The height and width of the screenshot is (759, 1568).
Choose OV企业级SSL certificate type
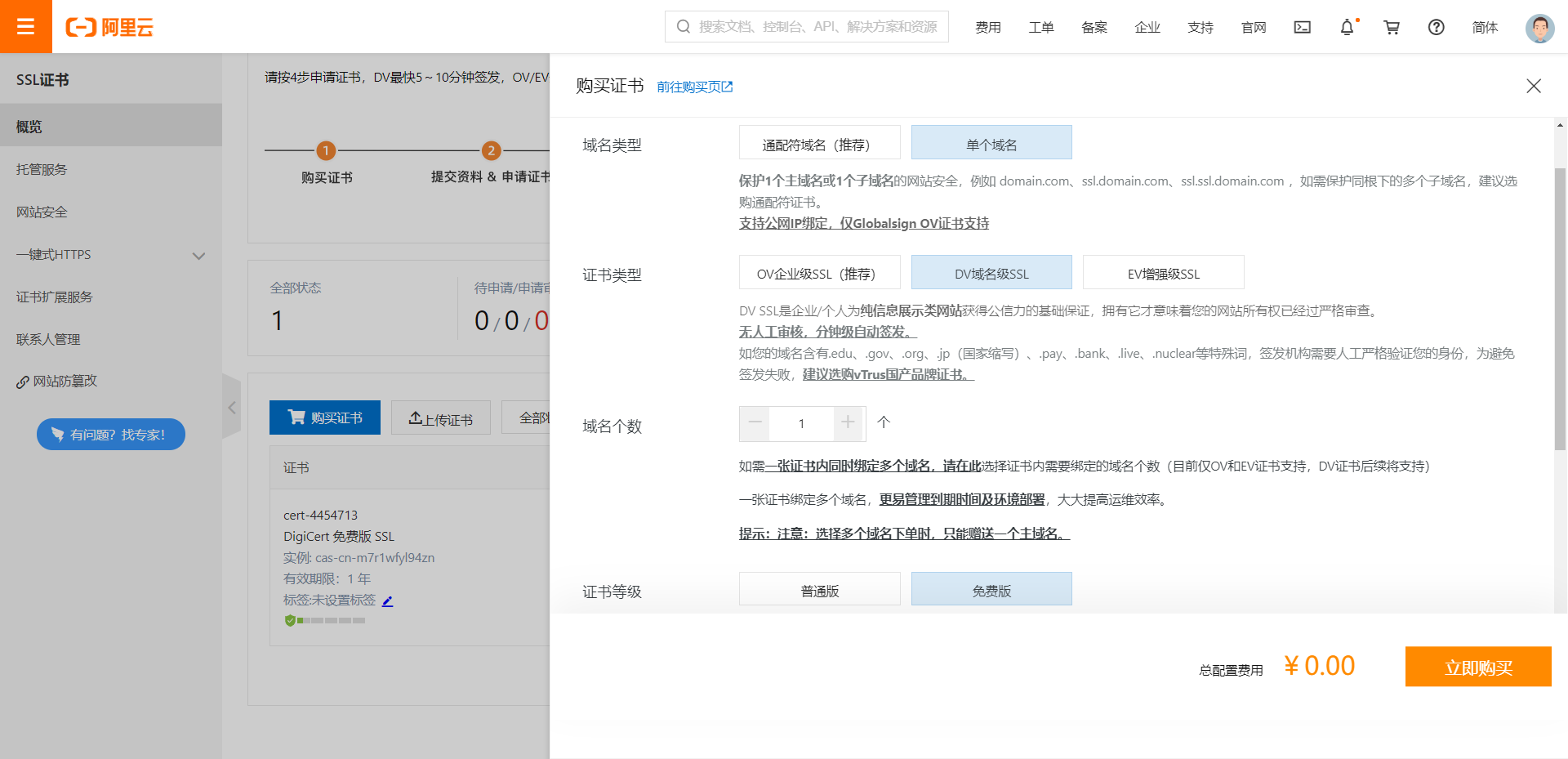(819, 273)
